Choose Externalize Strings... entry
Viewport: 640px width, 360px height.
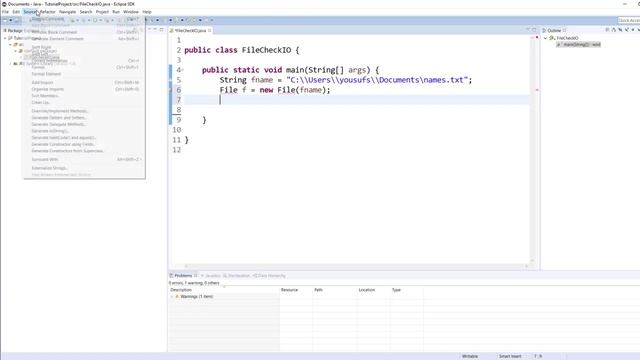84,168
